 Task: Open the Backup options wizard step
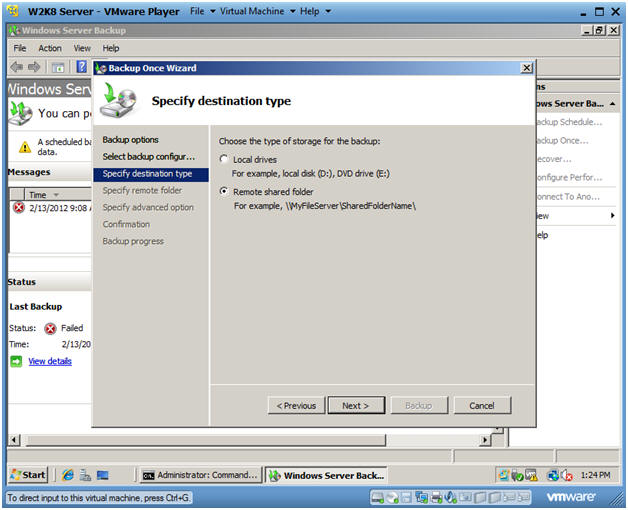tap(131, 140)
